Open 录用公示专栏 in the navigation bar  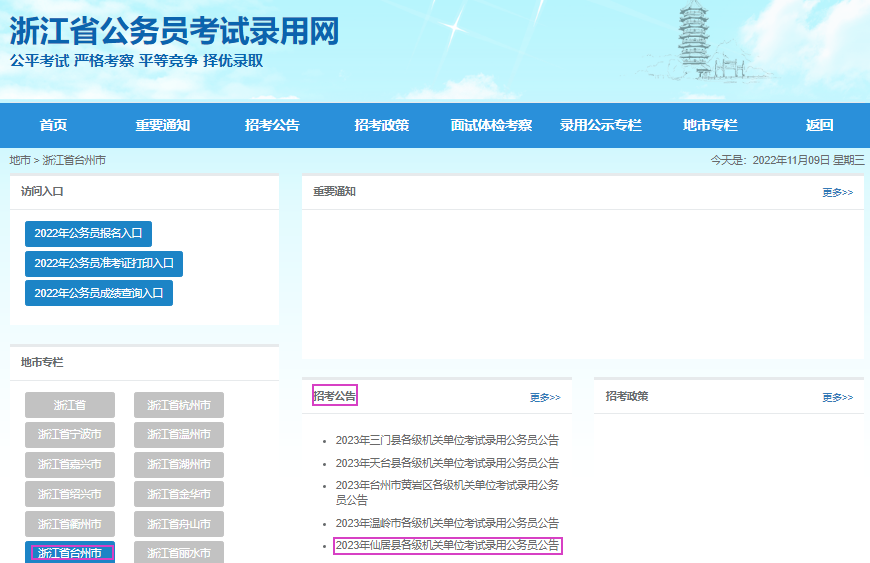click(x=600, y=125)
